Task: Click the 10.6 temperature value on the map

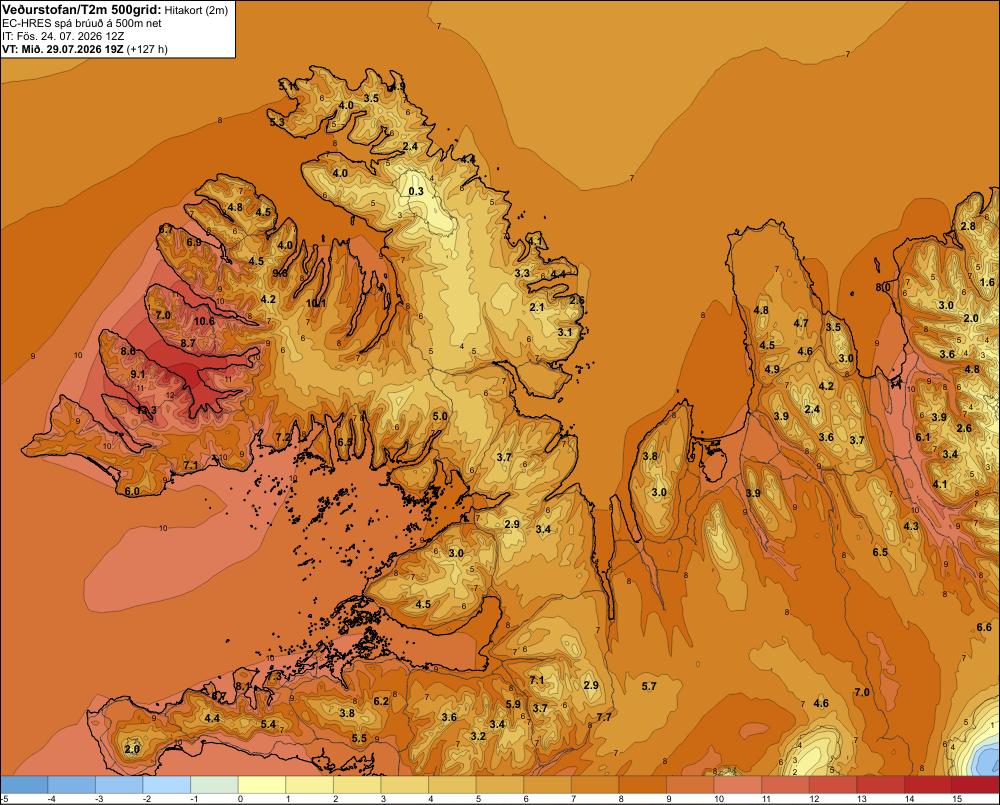Action: tap(204, 321)
